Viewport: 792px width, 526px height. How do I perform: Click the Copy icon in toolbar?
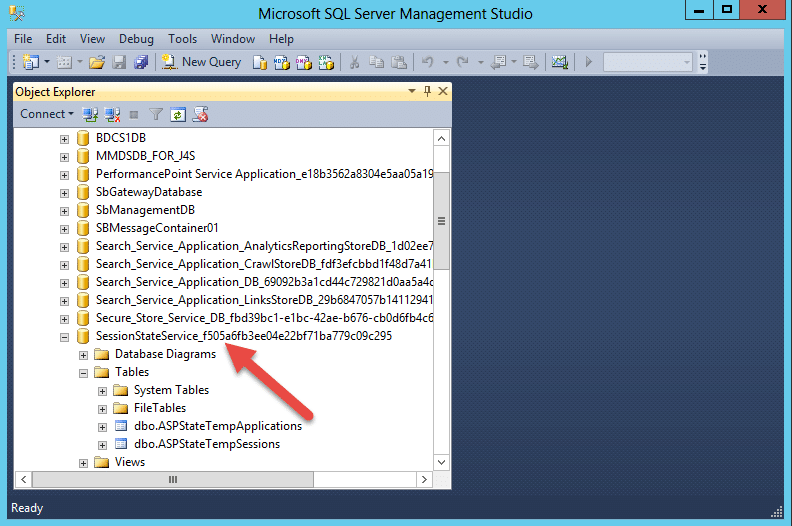pyautogui.click(x=376, y=62)
